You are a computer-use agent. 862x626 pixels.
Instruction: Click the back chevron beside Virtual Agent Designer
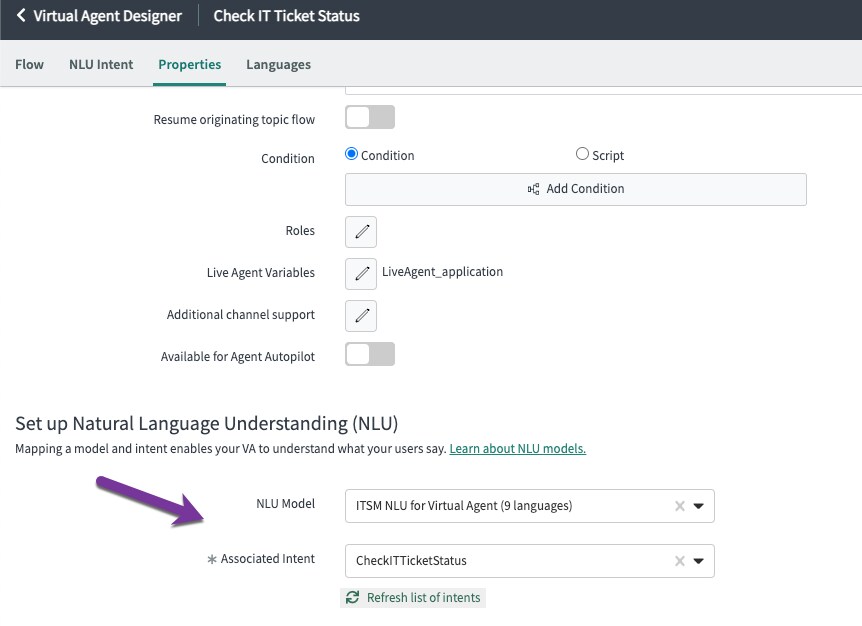click(x=21, y=16)
